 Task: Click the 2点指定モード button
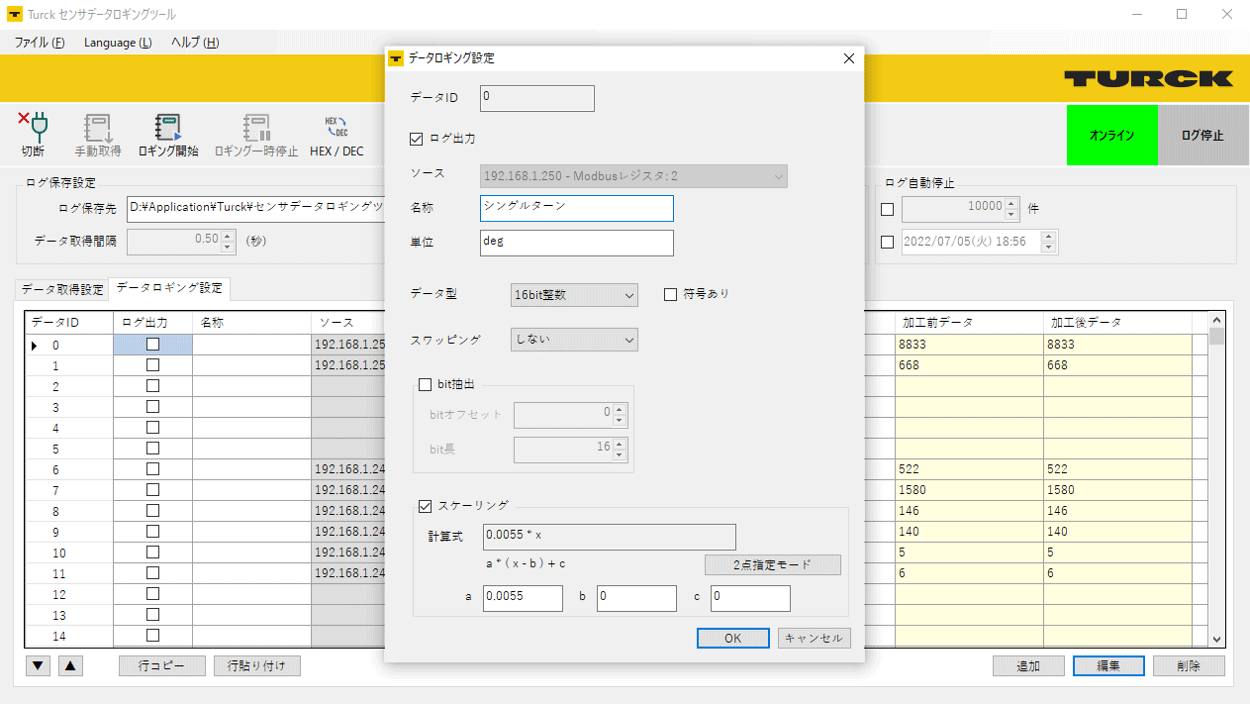[773, 565]
